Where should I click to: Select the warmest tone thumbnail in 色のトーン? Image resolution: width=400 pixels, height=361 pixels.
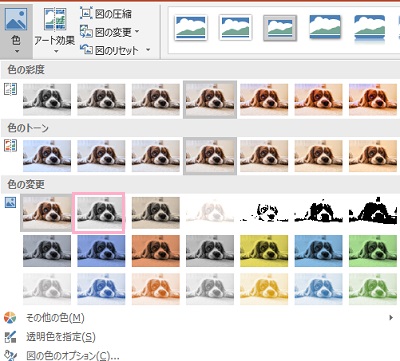[x=373, y=156]
